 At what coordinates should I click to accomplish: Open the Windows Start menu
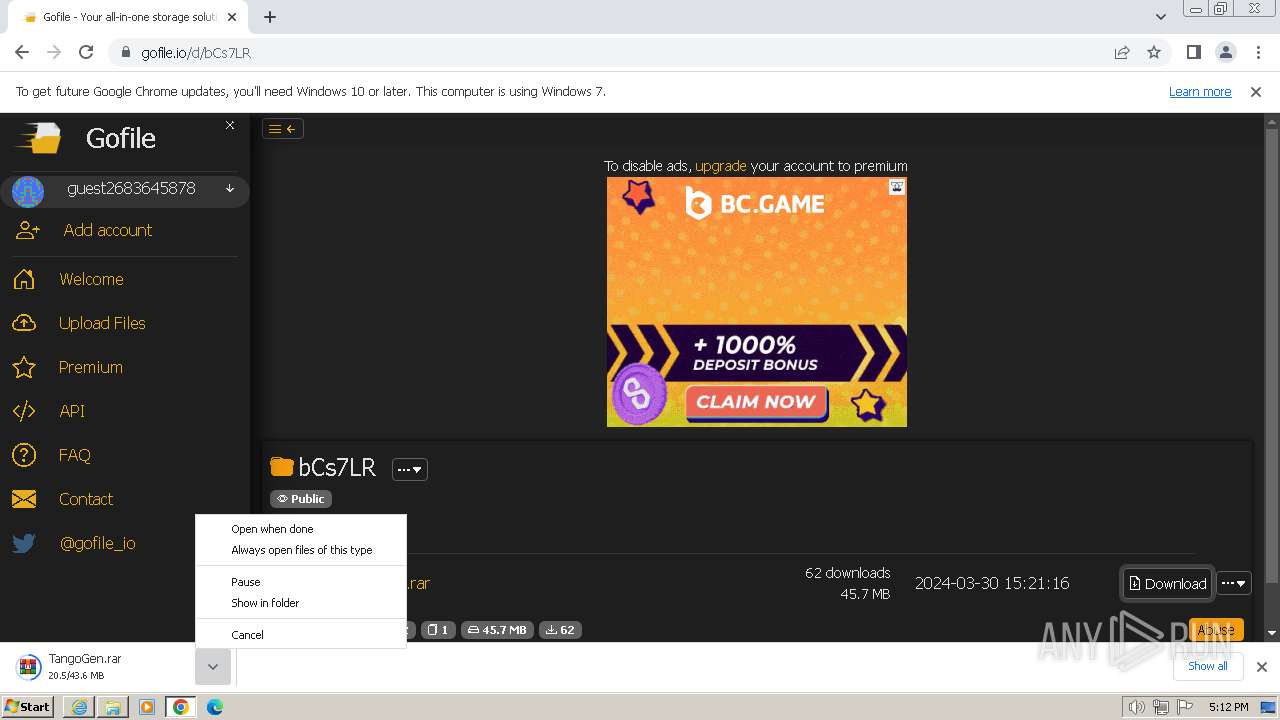tap(28, 707)
